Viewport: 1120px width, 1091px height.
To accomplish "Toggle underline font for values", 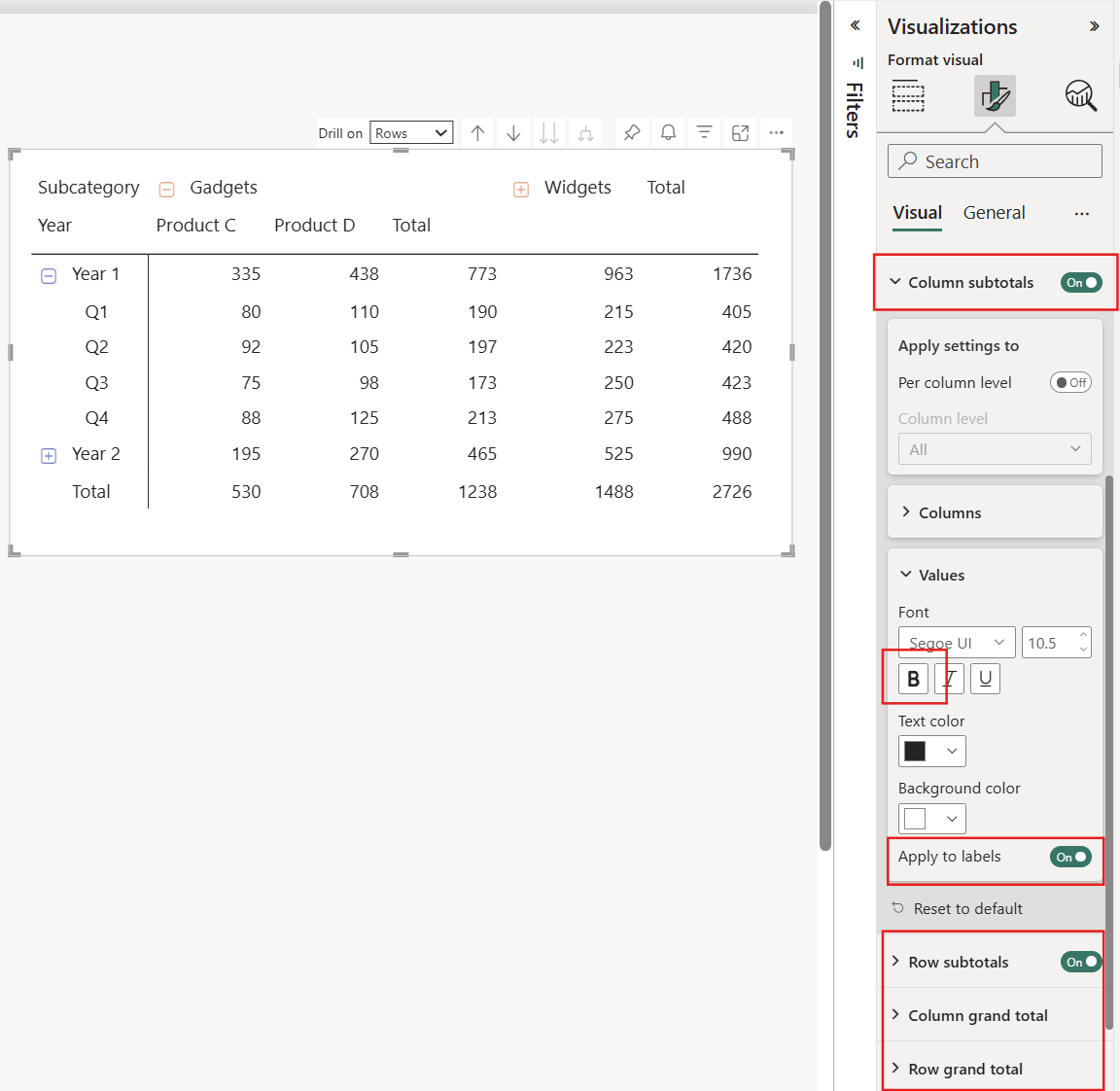I will [985, 679].
